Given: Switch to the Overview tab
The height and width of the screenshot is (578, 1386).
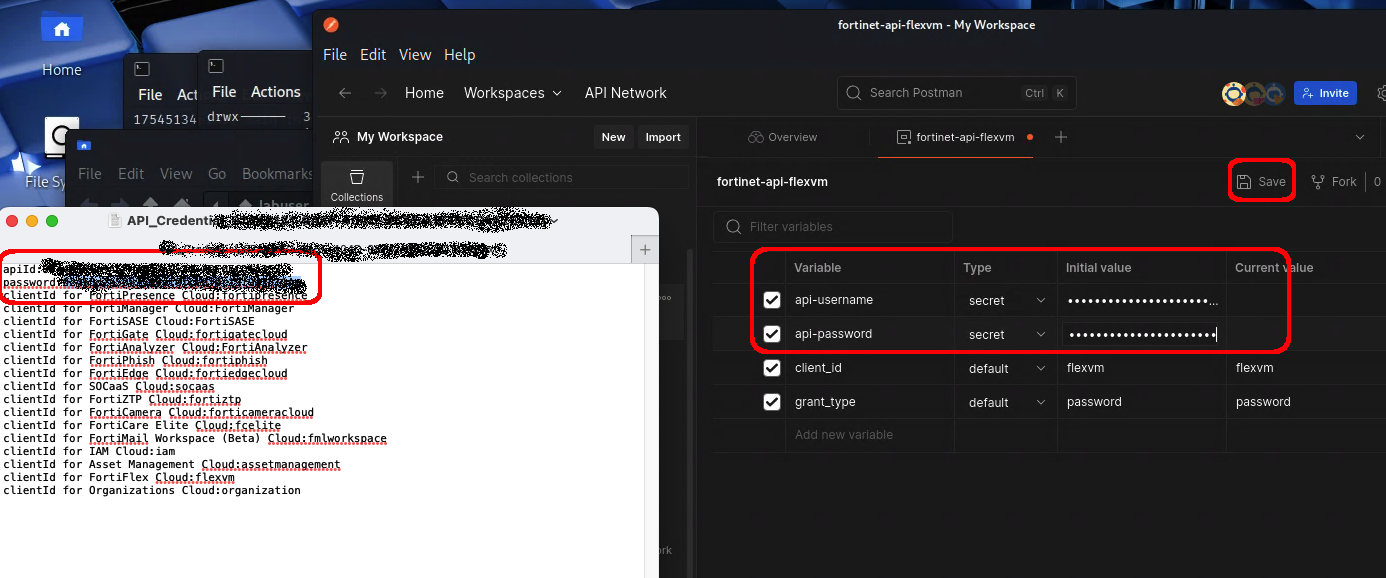Looking at the screenshot, I should point(783,137).
